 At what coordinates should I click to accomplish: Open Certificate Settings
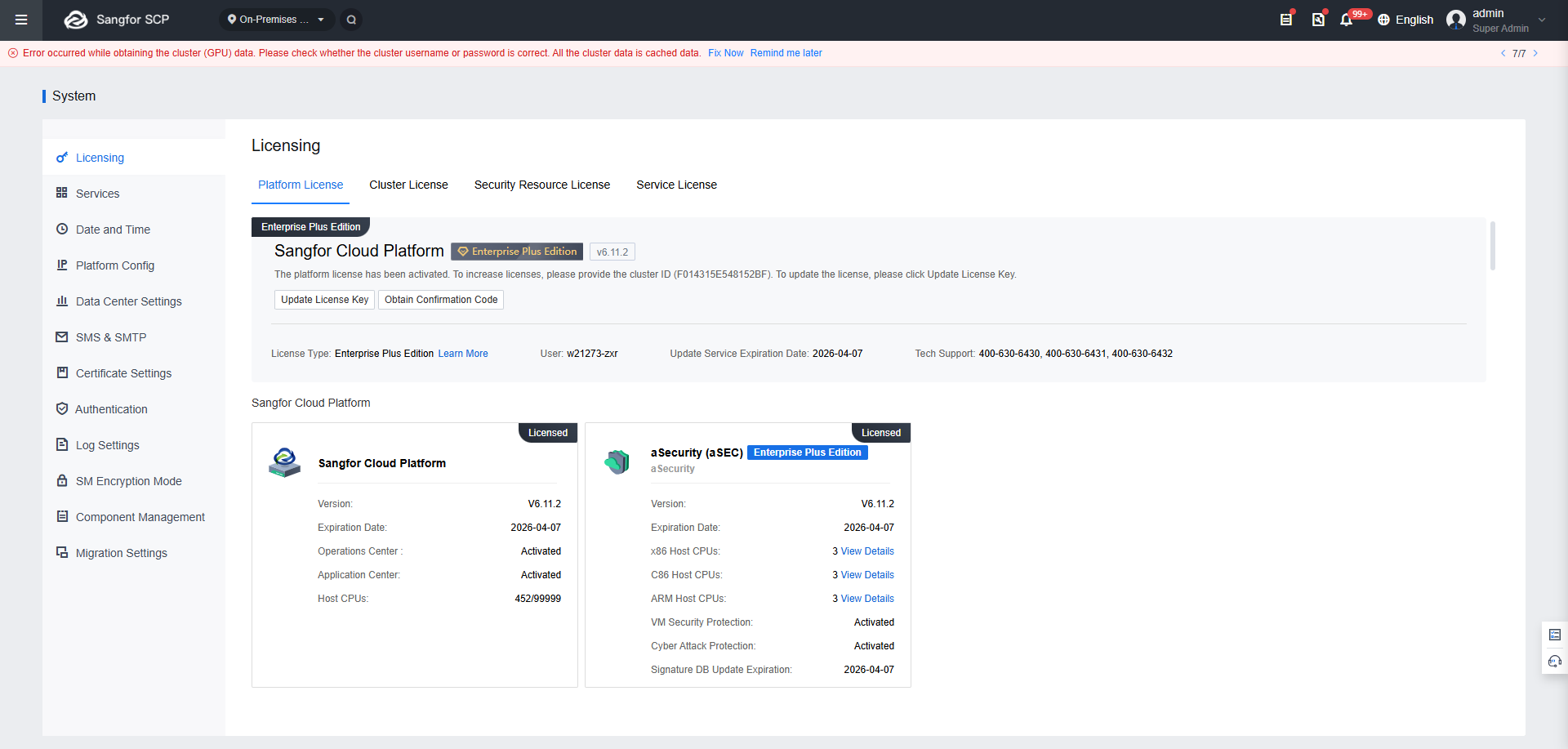(134, 373)
